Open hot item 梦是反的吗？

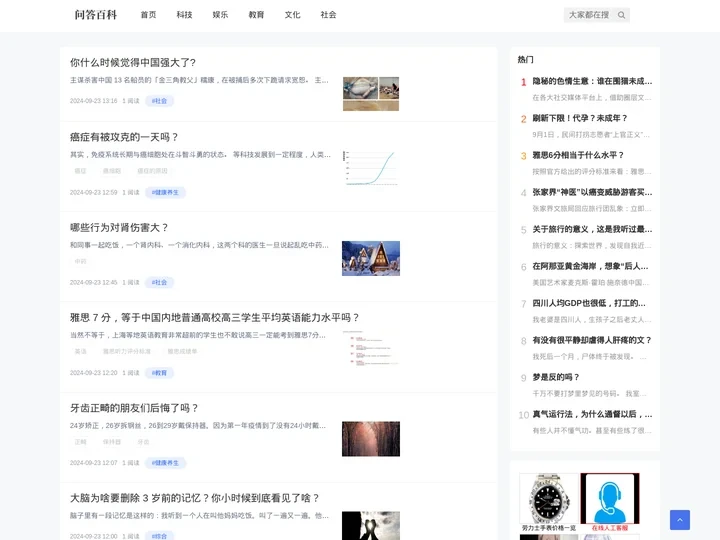(x=556, y=377)
